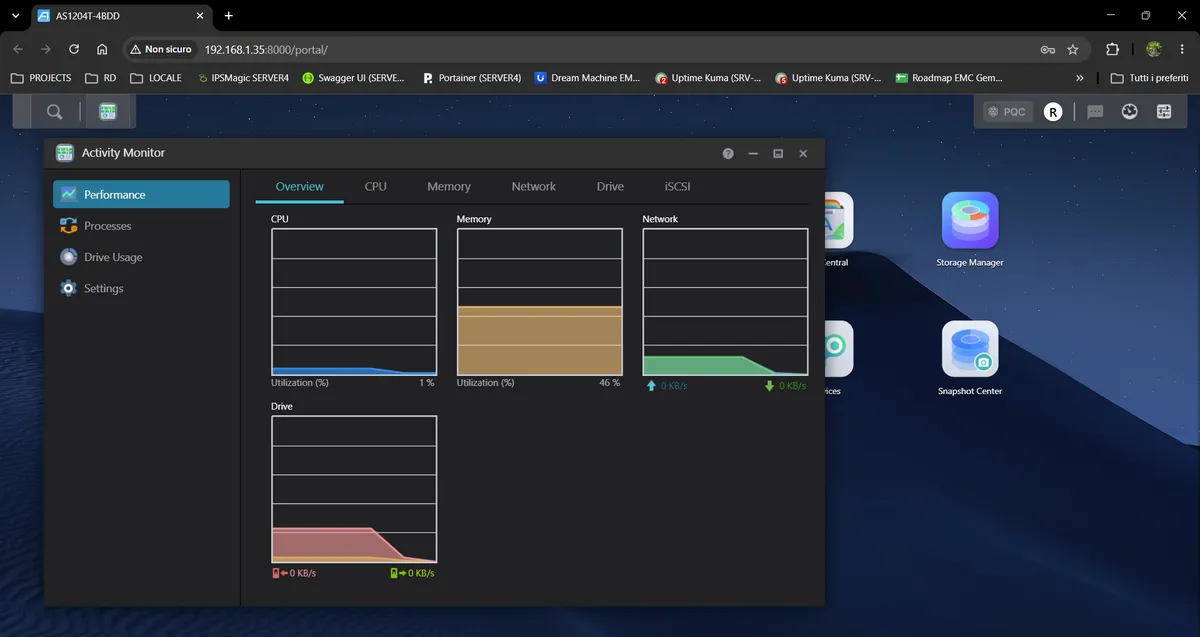Click the ADM messages speech bubble icon
This screenshot has width=1200, height=637.
point(1095,112)
